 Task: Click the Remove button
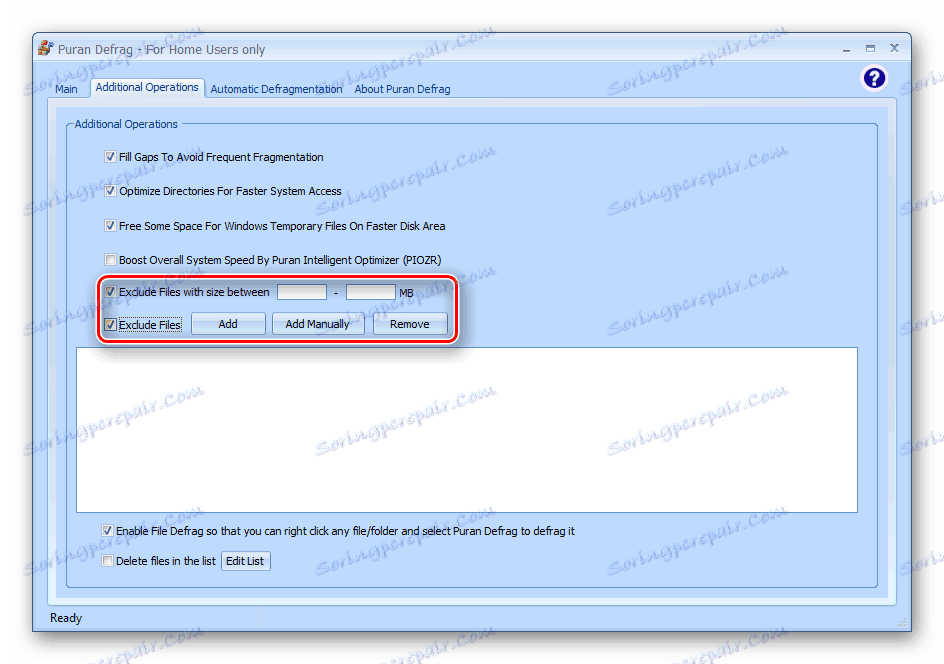[410, 324]
